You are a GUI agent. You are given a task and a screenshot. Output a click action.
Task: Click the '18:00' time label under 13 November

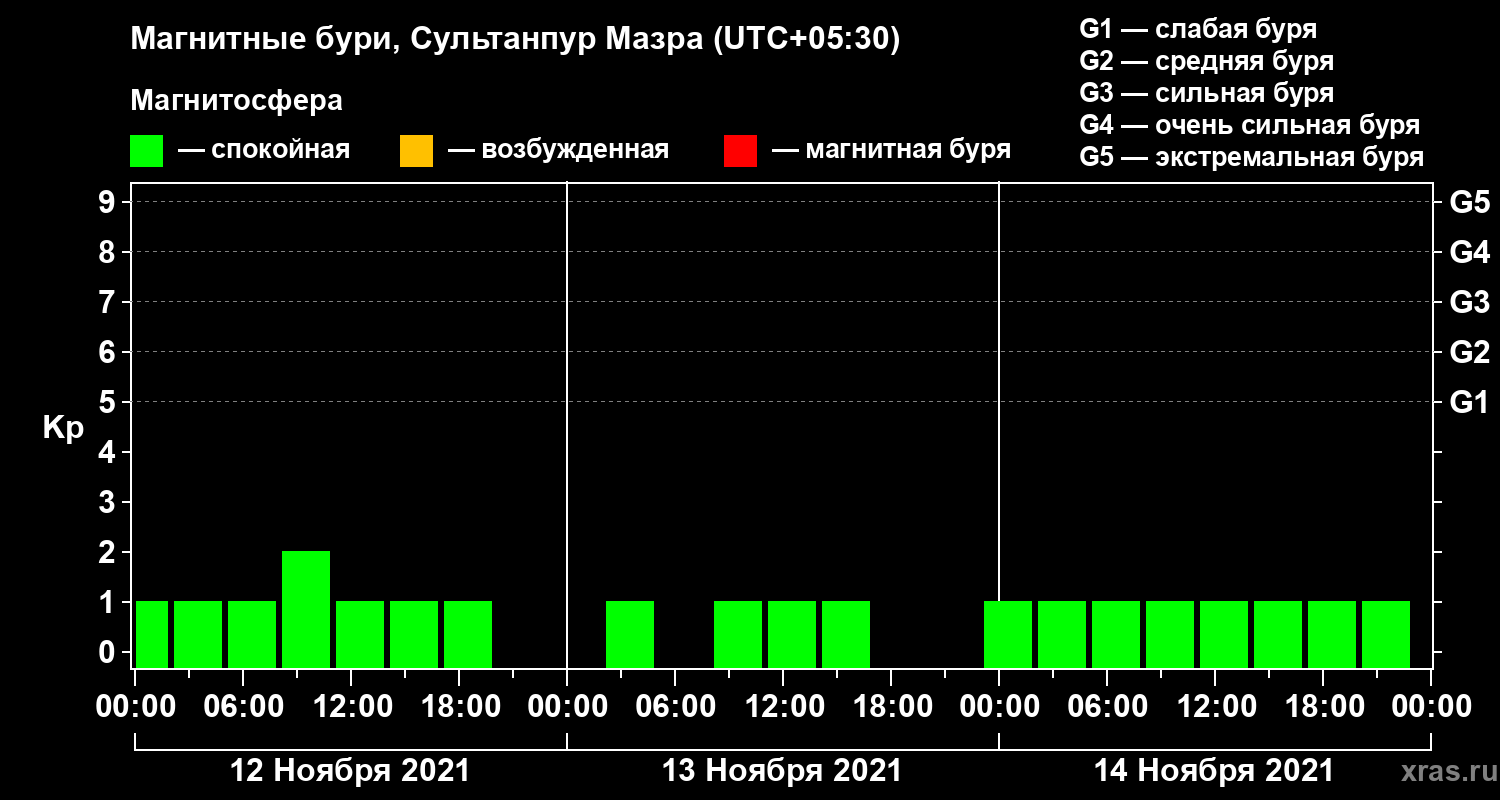tap(891, 707)
